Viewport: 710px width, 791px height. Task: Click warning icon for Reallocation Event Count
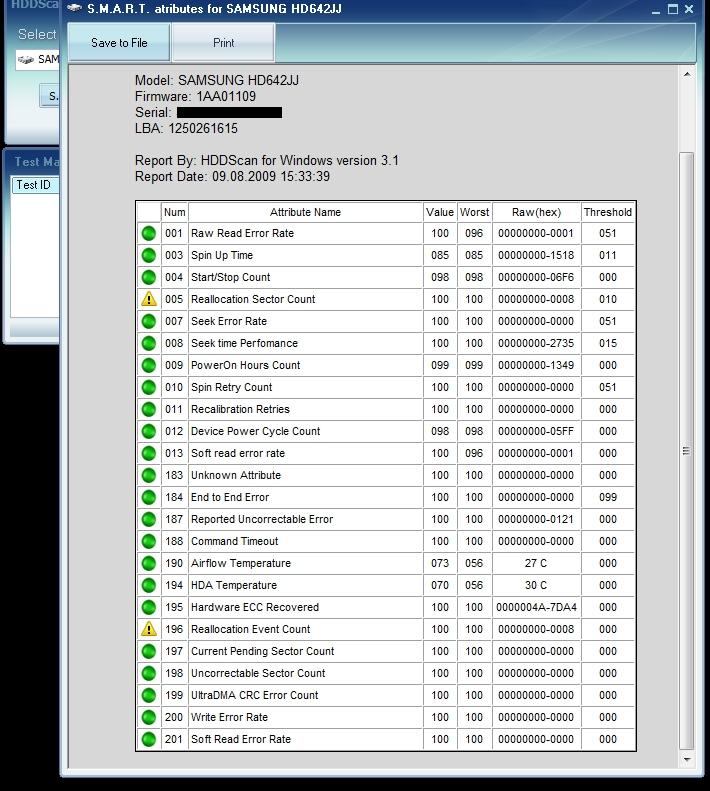point(149,629)
